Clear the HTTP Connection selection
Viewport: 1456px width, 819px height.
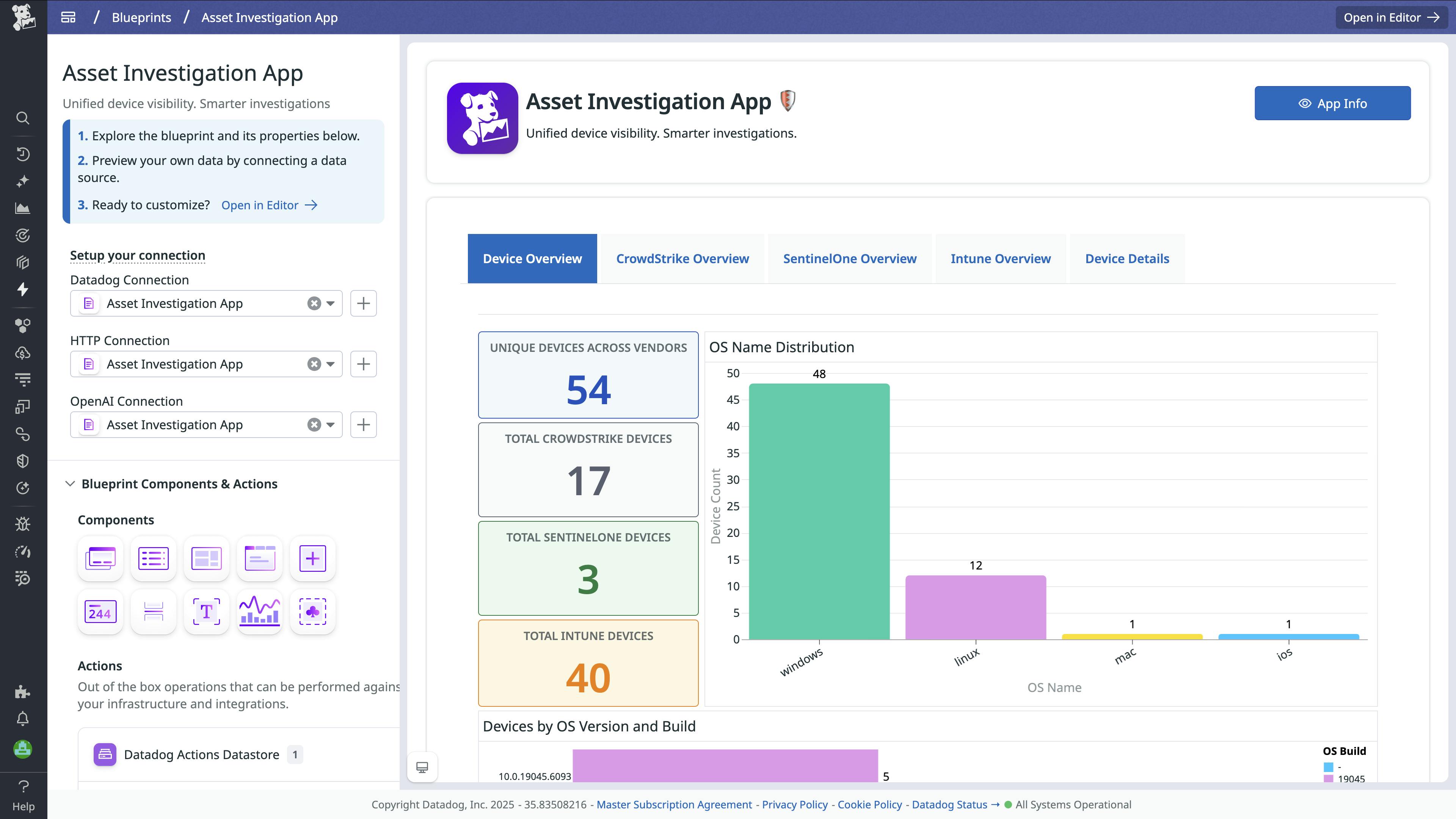[x=314, y=364]
